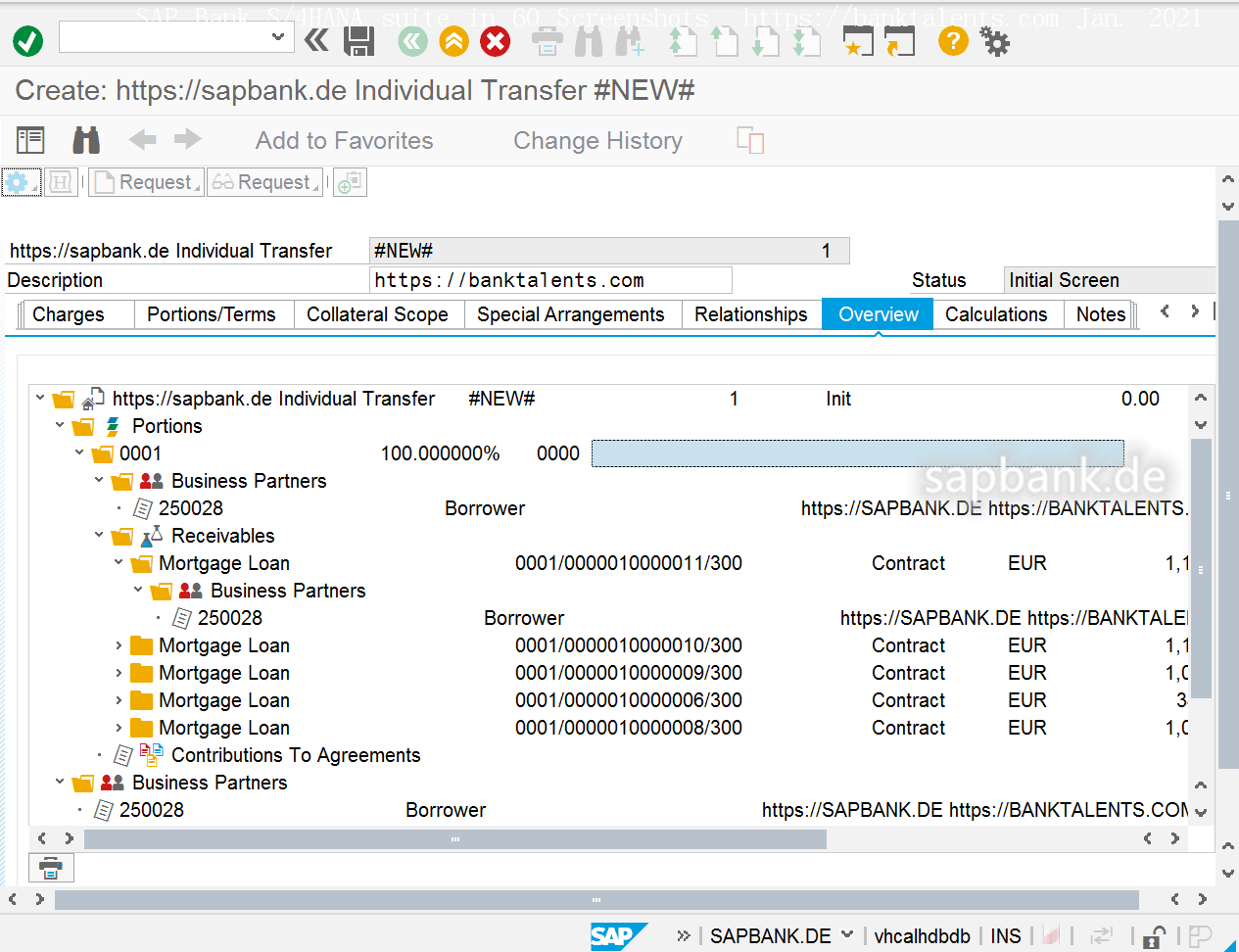The width and height of the screenshot is (1239, 952).
Task: Click the highlighted empty cell in row 0001
Action: [x=858, y=453]
